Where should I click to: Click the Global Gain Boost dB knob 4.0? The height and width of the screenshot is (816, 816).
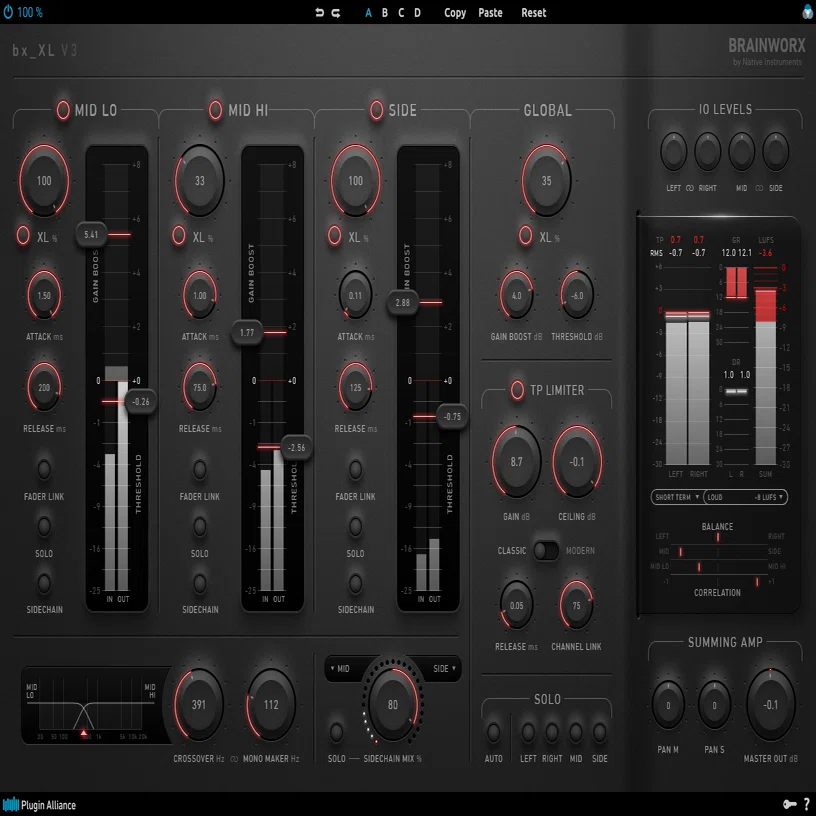click(x=516, y=295)
